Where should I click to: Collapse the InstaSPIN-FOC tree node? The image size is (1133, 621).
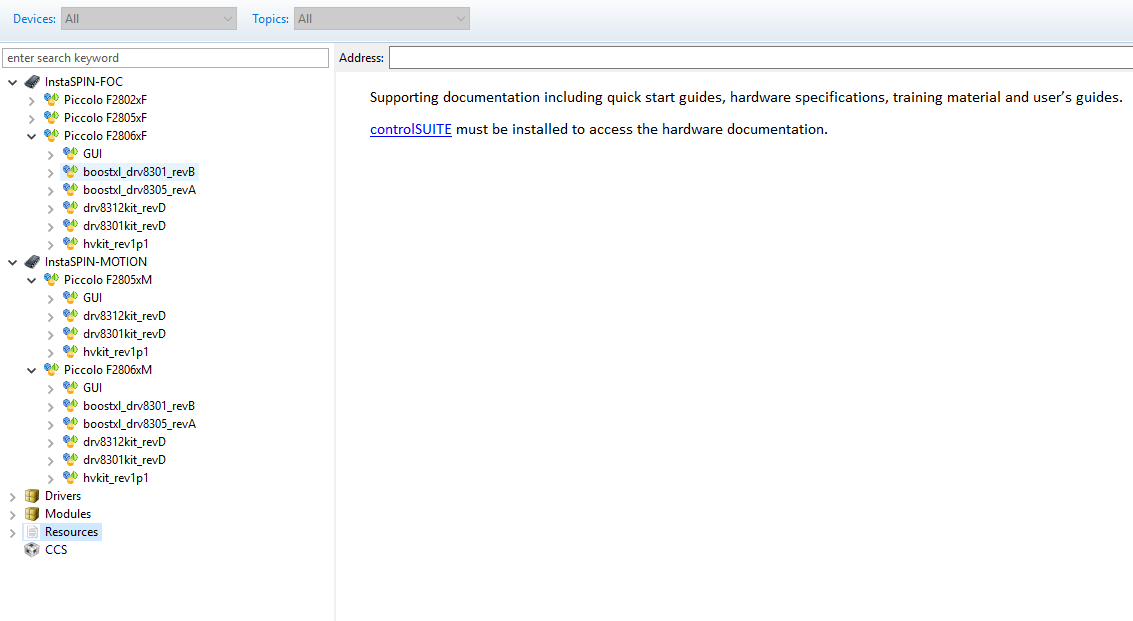tap(12, 82)
